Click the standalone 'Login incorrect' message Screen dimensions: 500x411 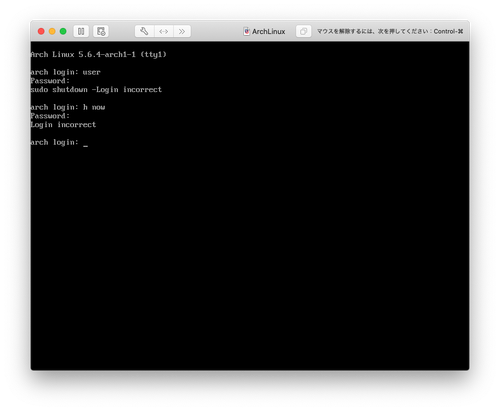click(63, 125)
